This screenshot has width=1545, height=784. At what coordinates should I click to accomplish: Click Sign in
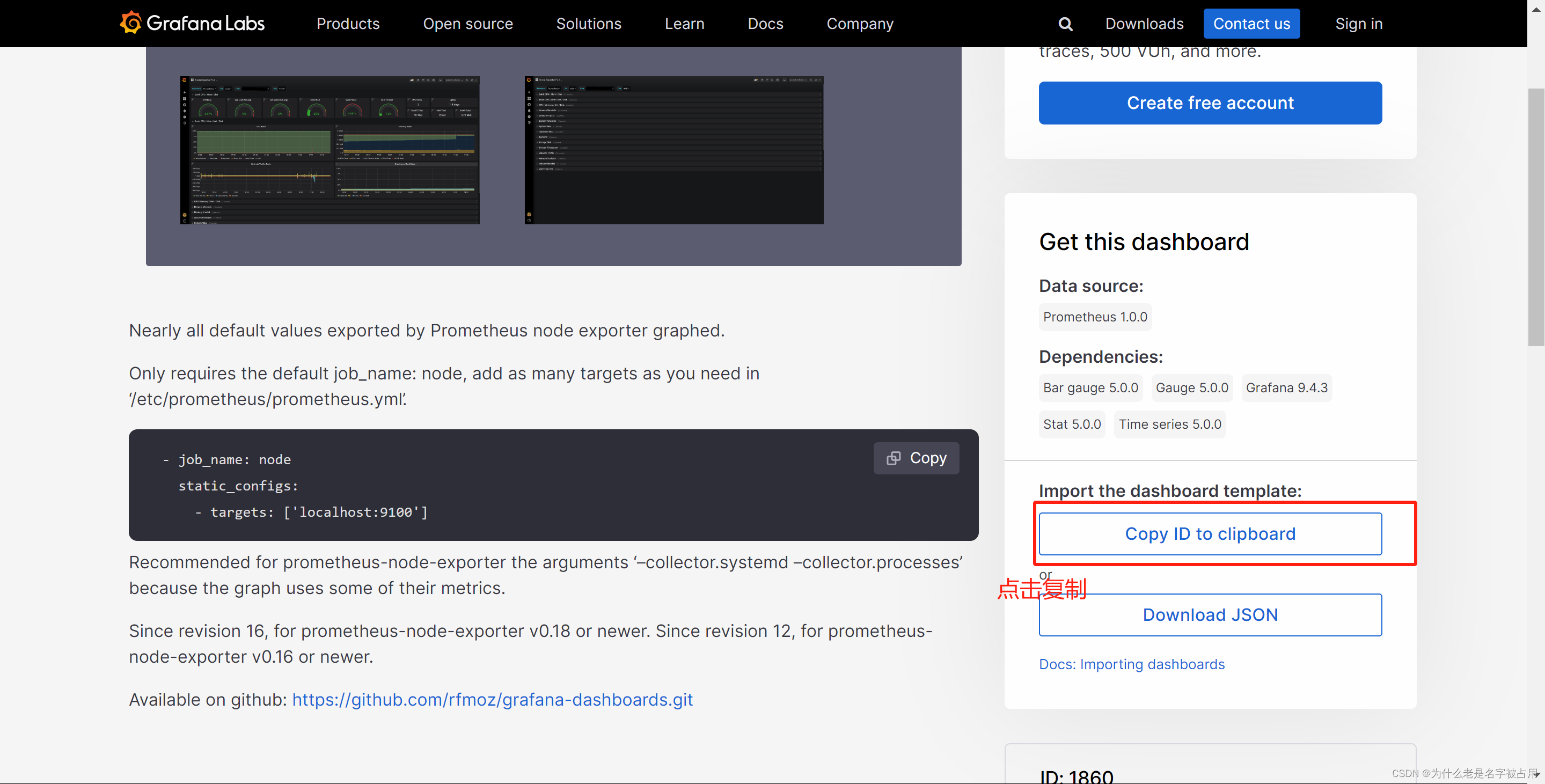pos(1358,24)
